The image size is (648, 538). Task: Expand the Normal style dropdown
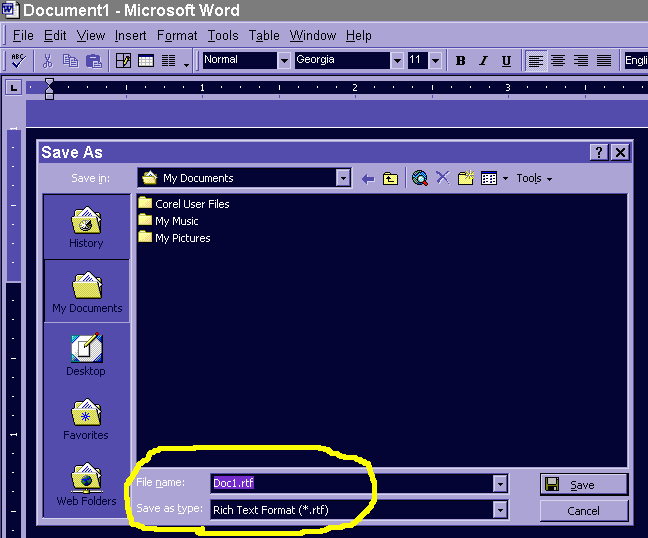pos(284,61)
